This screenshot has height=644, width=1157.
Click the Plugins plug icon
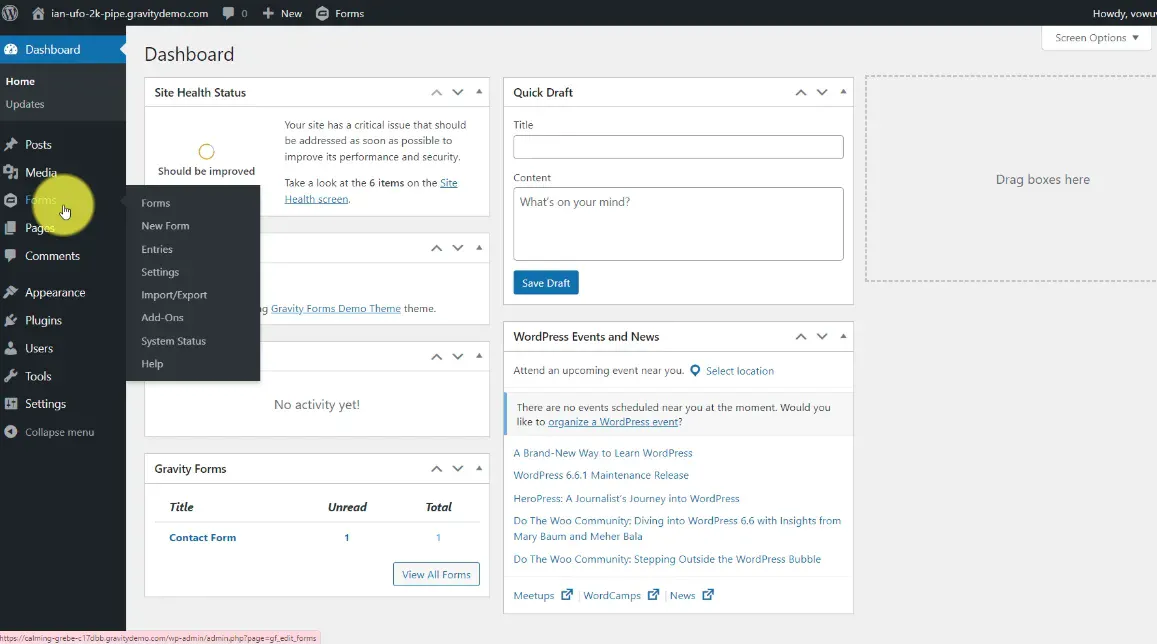pyautogui.click(x=11, y=321)
